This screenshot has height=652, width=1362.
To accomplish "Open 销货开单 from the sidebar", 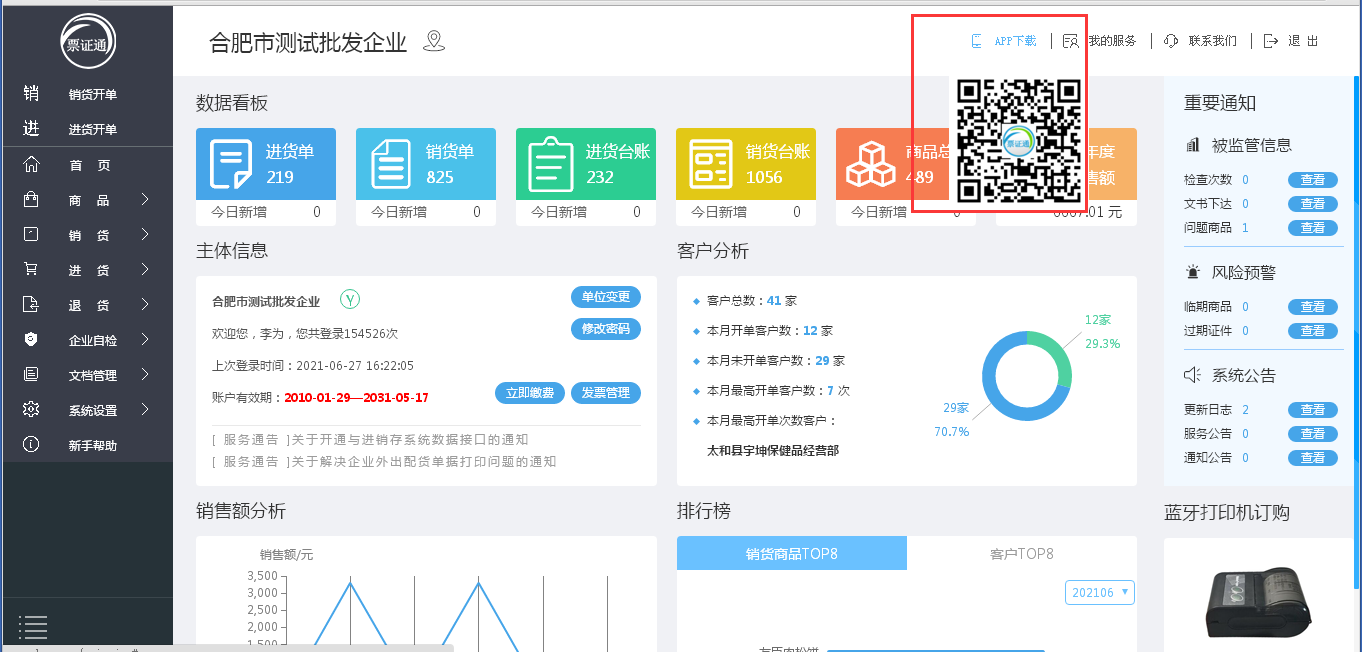I will [93, 94].
